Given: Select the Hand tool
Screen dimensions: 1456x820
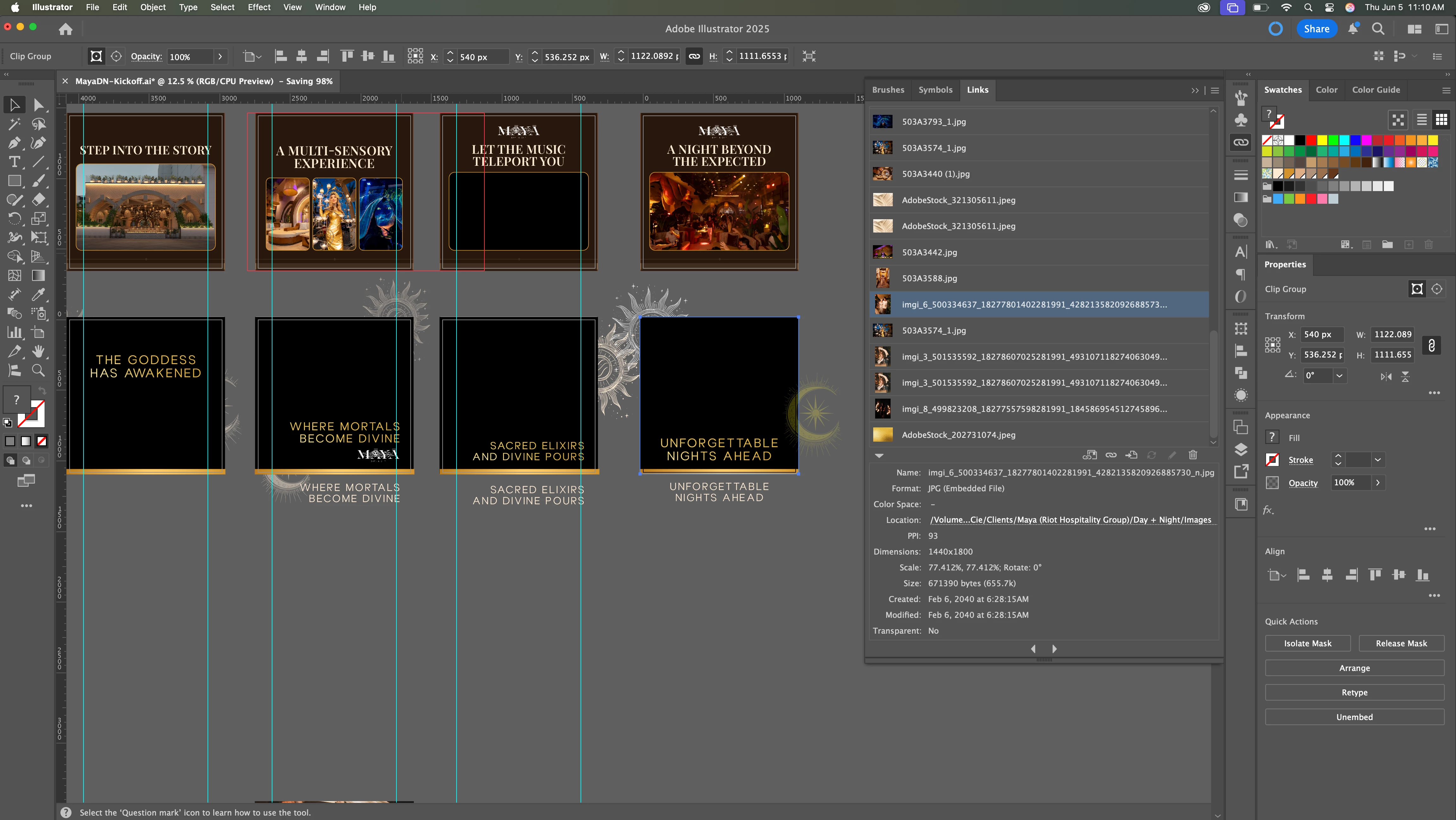Looking at the screenshot, I should (x=38, y=351).
